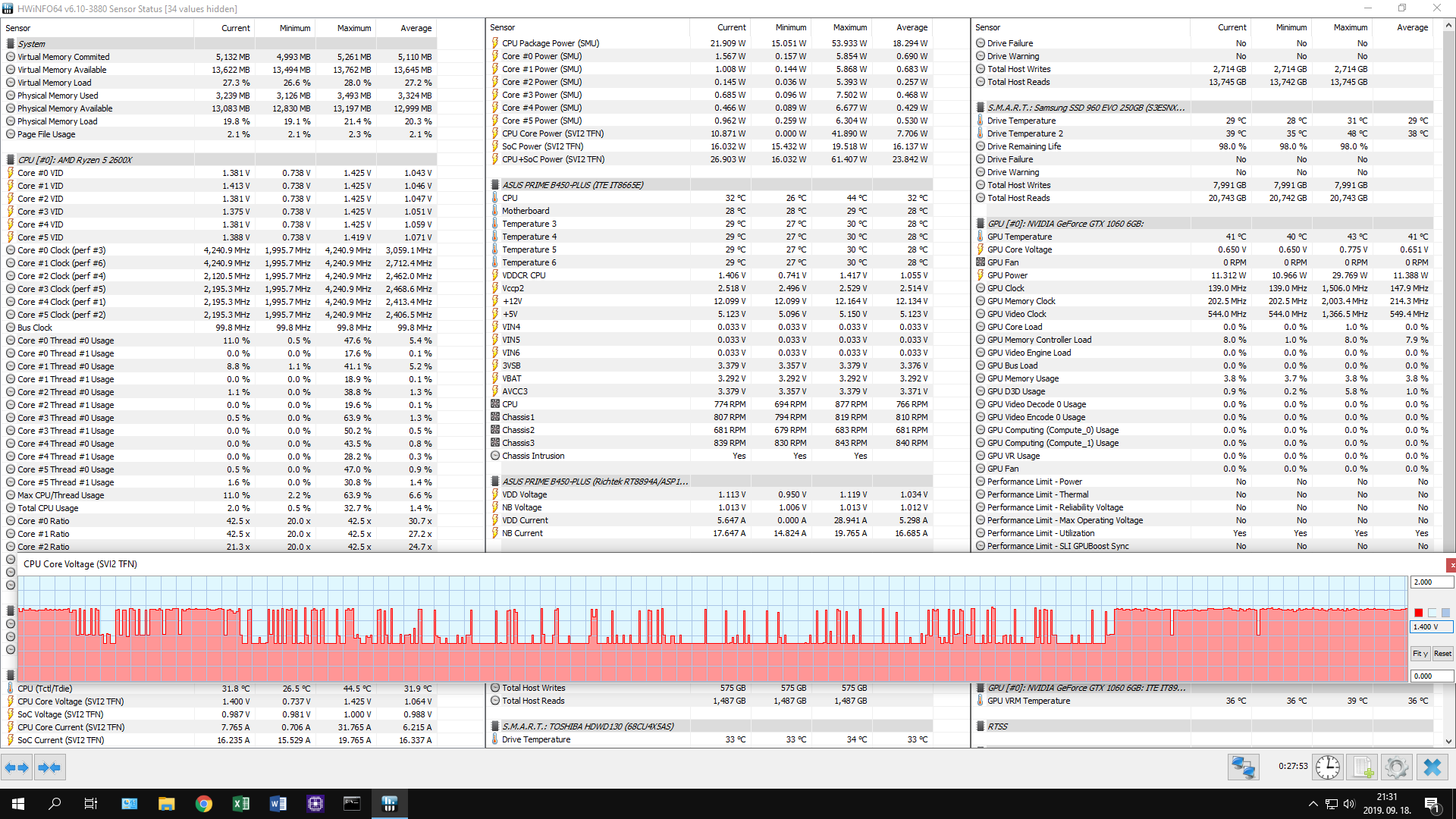Click the clock icon to reset min/max
Image resolution: width=1456 pixels, height=819 pixels.
(1327, 767)
